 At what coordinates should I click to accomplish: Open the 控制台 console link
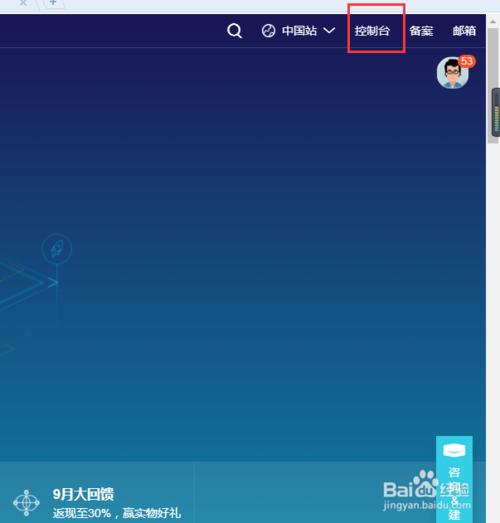[x=372, y=31]
